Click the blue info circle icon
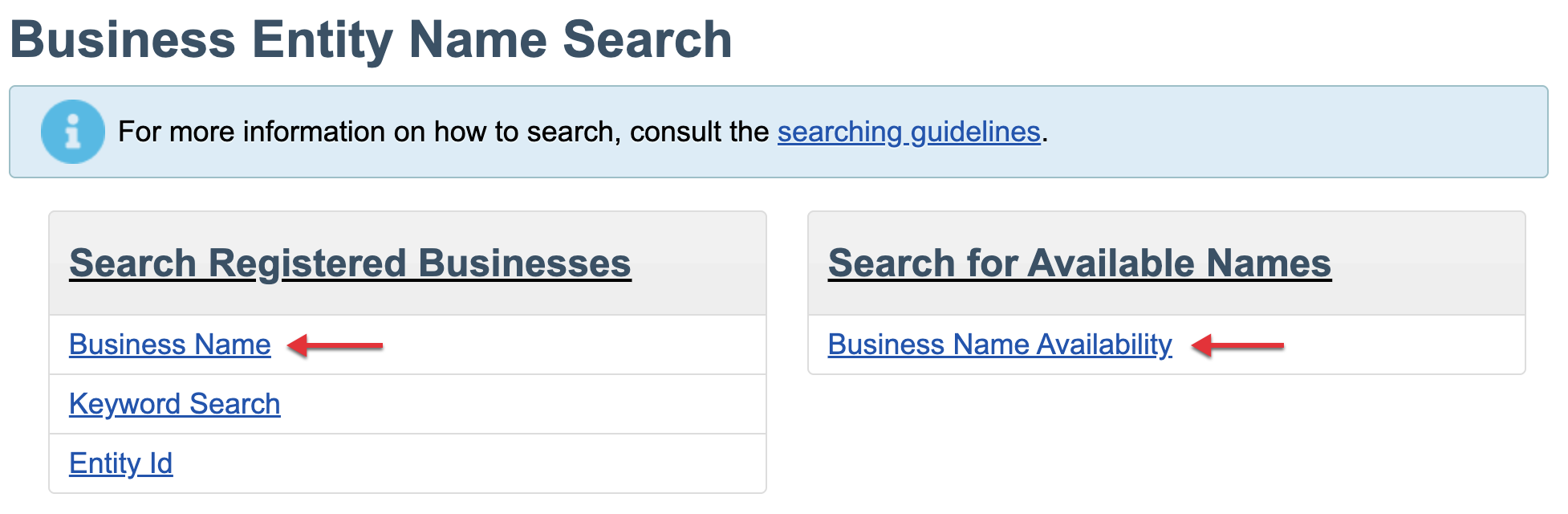 pyautogui.click(x=73, y=132)
